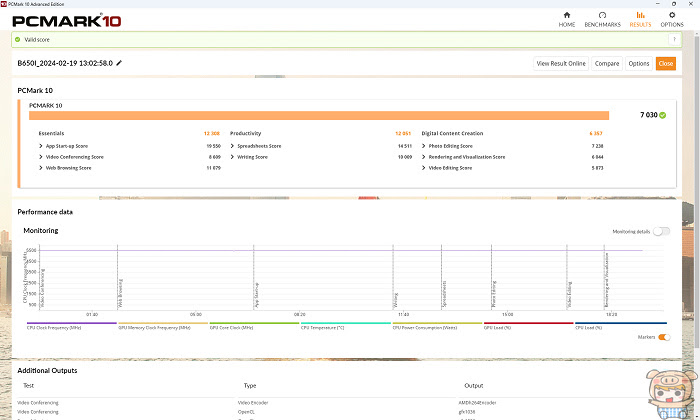
Task: Click the Video Encoder type cell
Action: click(x=253, y=403)
